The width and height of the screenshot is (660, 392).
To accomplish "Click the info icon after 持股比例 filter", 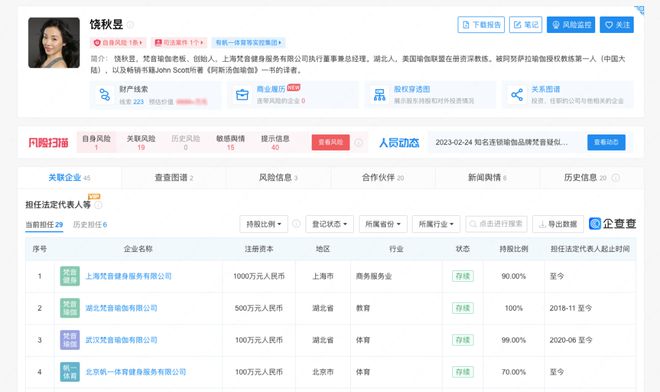I will pyautogui.click(x=296, y=224).
